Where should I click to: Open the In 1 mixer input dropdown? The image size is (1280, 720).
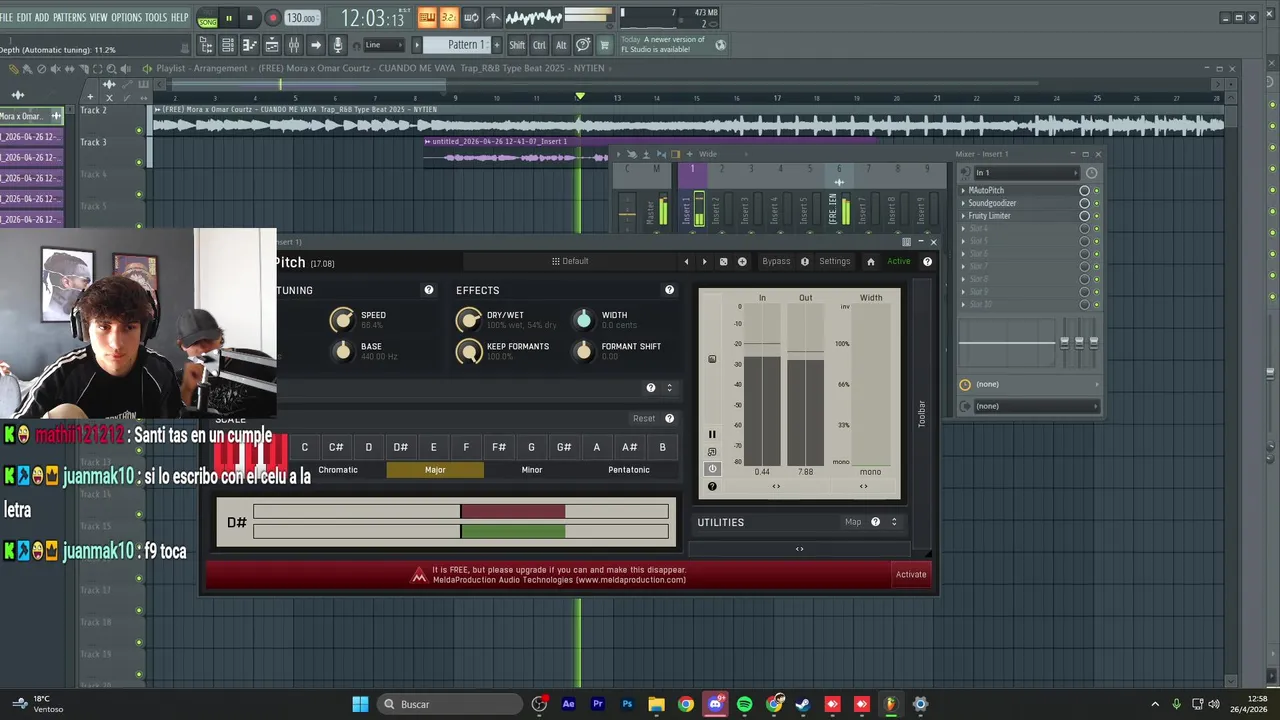pyautogui.click(x=1026, y=173)
